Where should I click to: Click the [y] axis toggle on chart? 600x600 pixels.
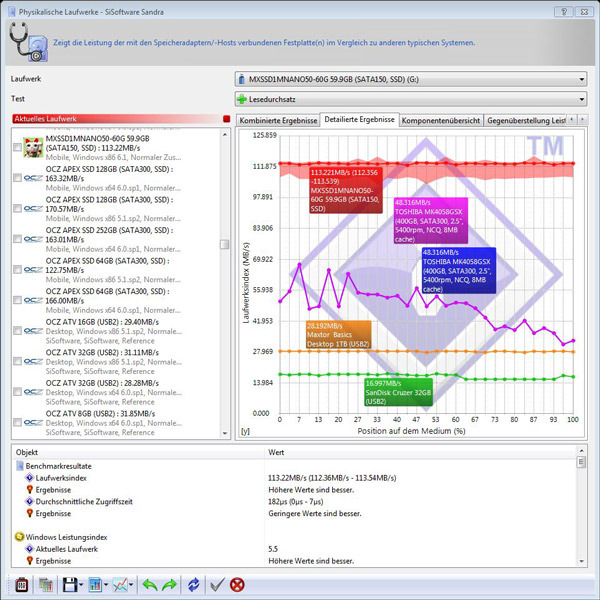(x=245, y=431)
